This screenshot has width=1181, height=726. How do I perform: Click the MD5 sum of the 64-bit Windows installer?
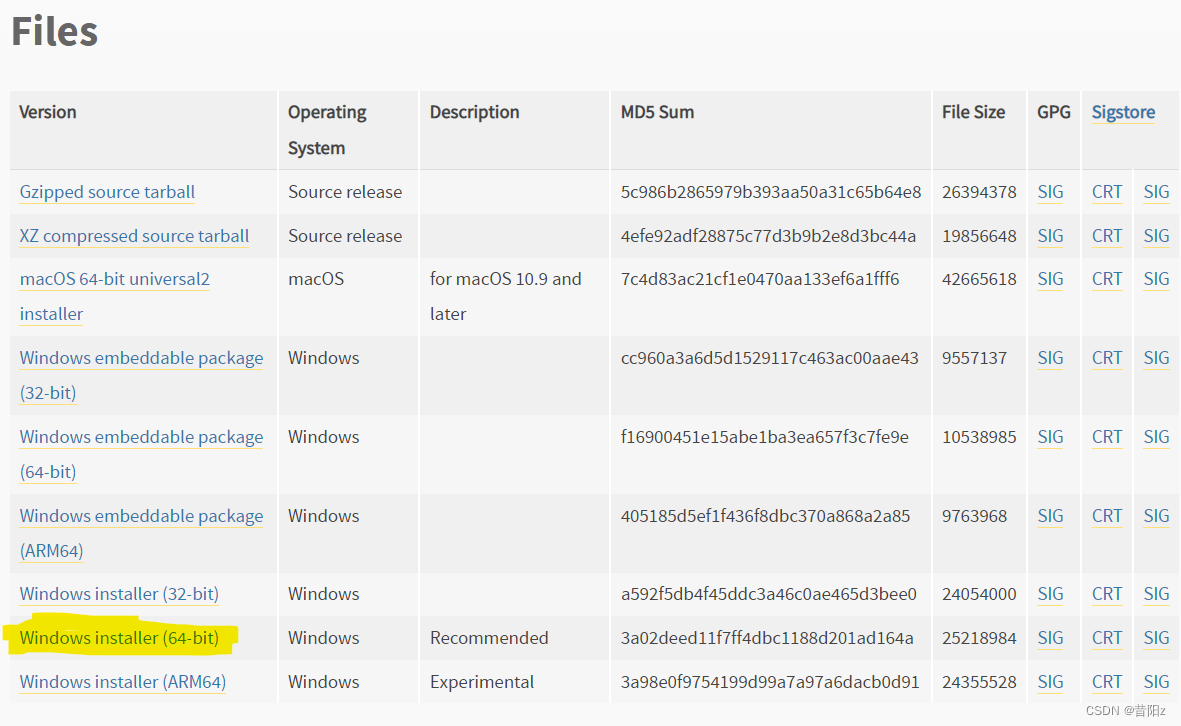point(767,638)
